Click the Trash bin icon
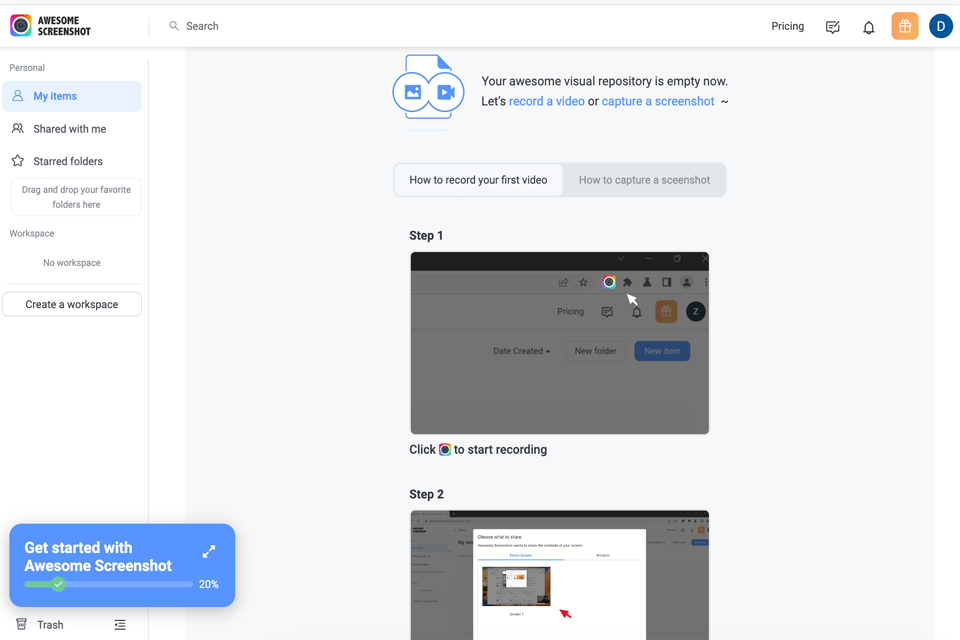 (21, 624)
